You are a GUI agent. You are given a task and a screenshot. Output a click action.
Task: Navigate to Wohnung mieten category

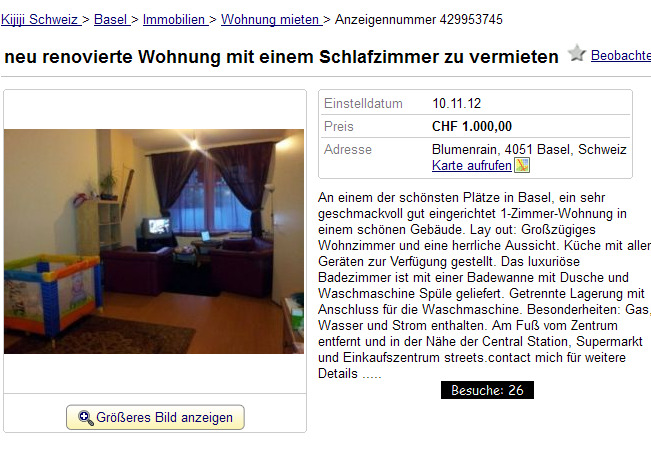coord(272,20)
